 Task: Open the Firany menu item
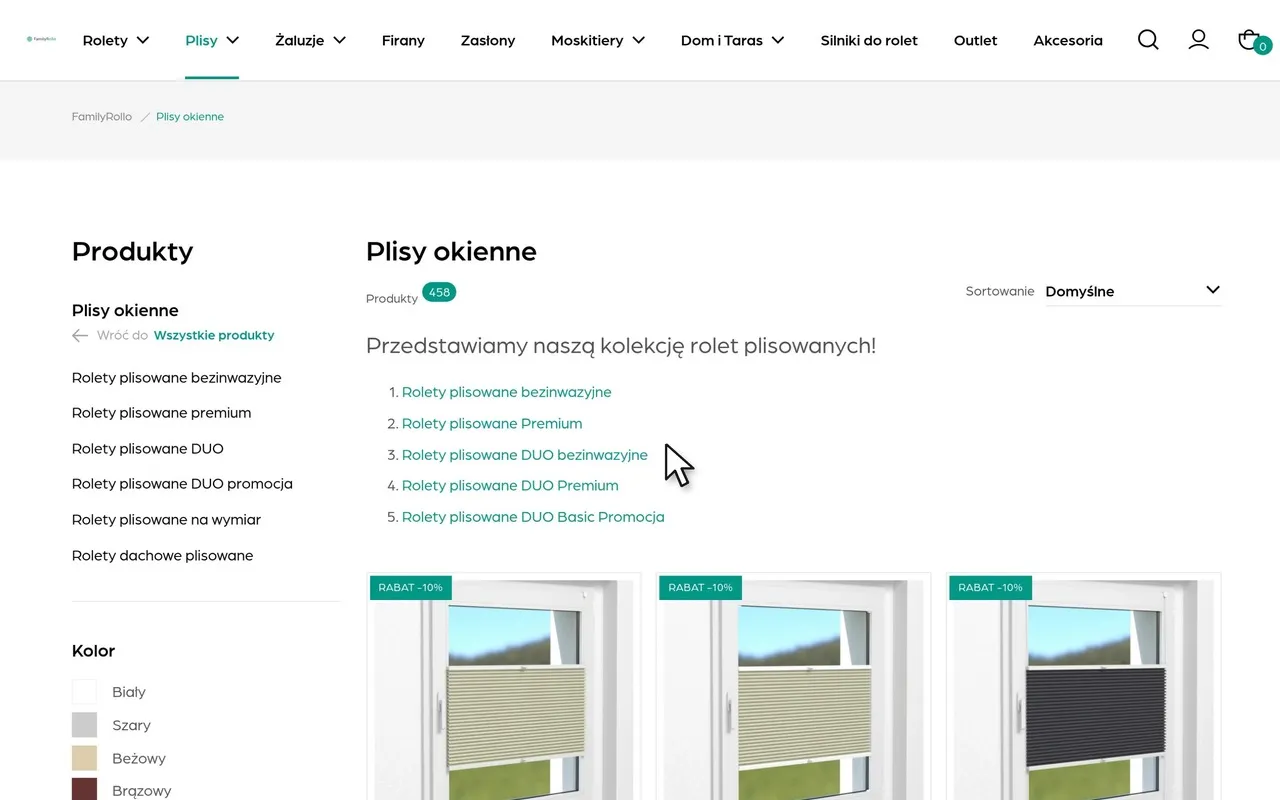(x=403, y=40)
